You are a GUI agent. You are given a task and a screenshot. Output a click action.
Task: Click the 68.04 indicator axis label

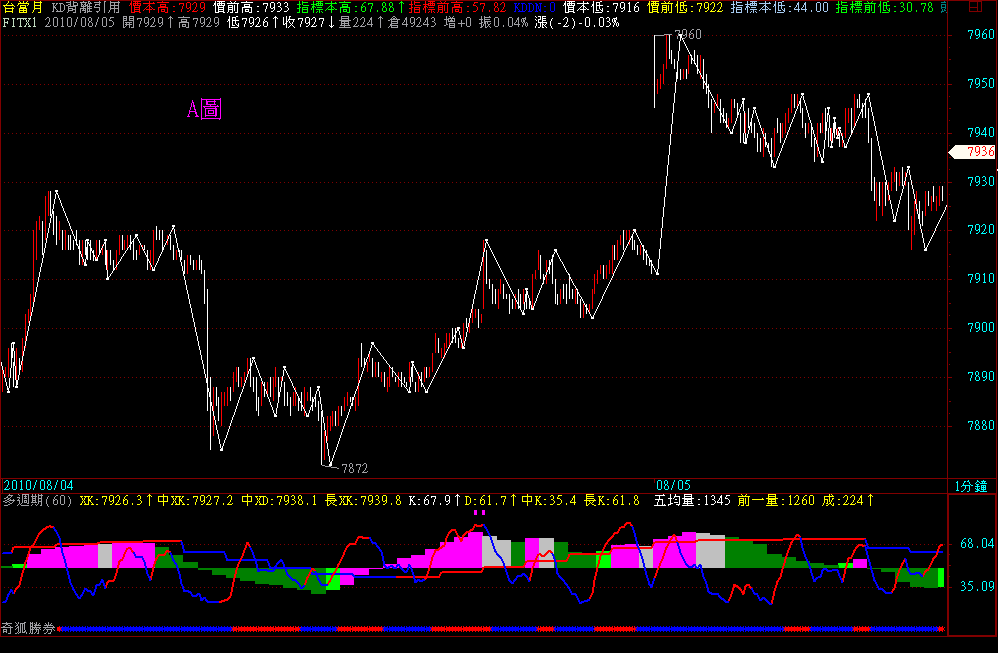coord(976,543)
